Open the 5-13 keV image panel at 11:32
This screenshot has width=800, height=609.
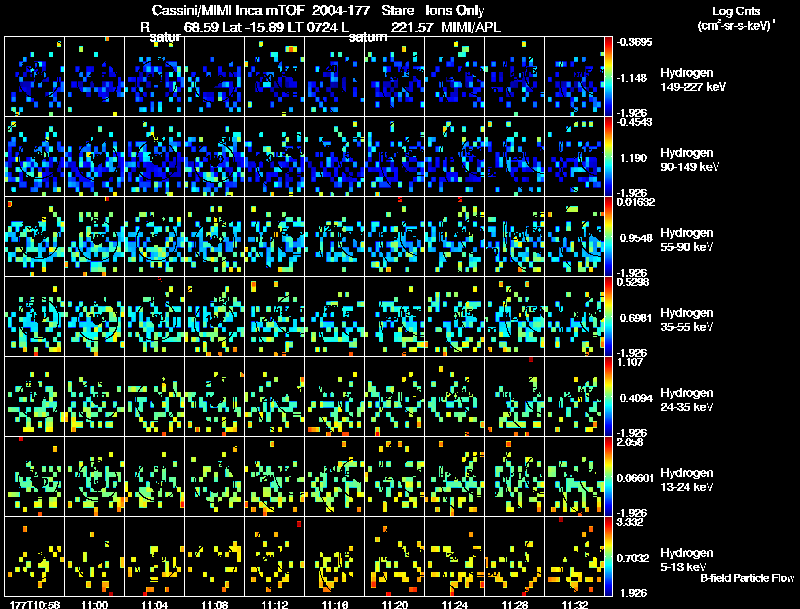pyautogui.click(x=574, y=557)
